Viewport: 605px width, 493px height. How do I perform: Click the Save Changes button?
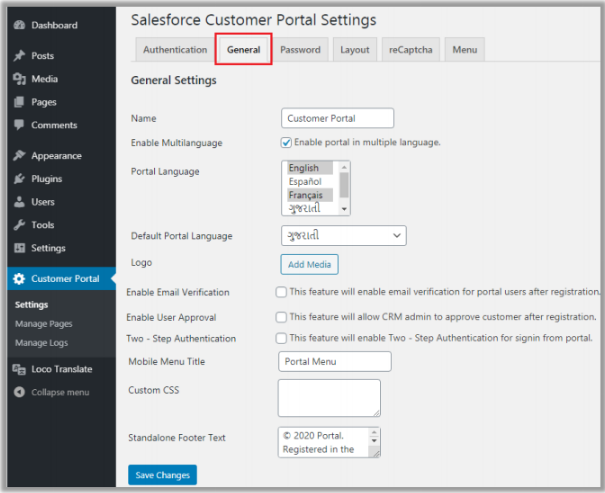pos(162,474)
